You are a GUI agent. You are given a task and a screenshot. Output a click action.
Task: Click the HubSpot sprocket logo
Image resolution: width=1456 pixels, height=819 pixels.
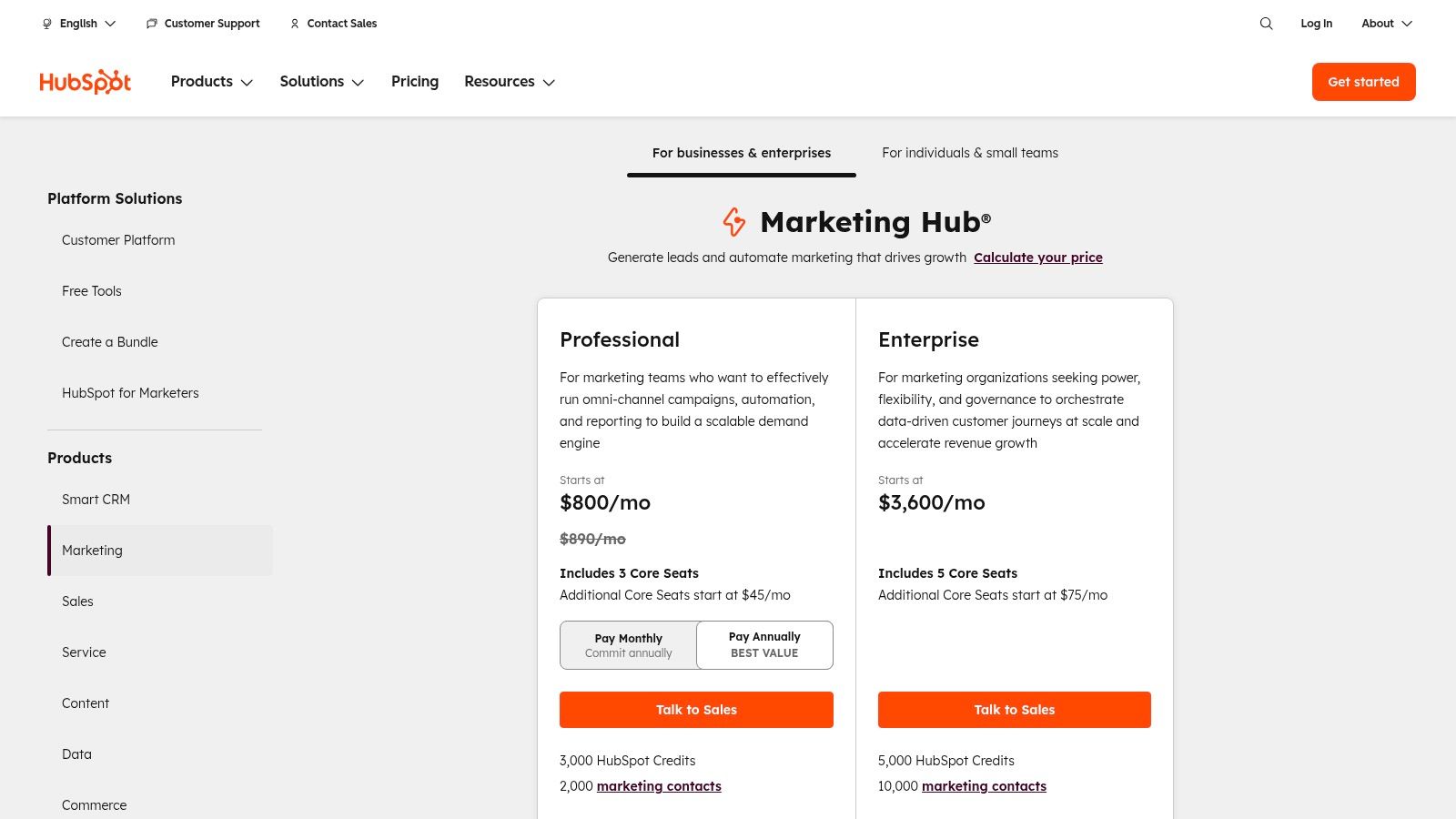[85, 81]
